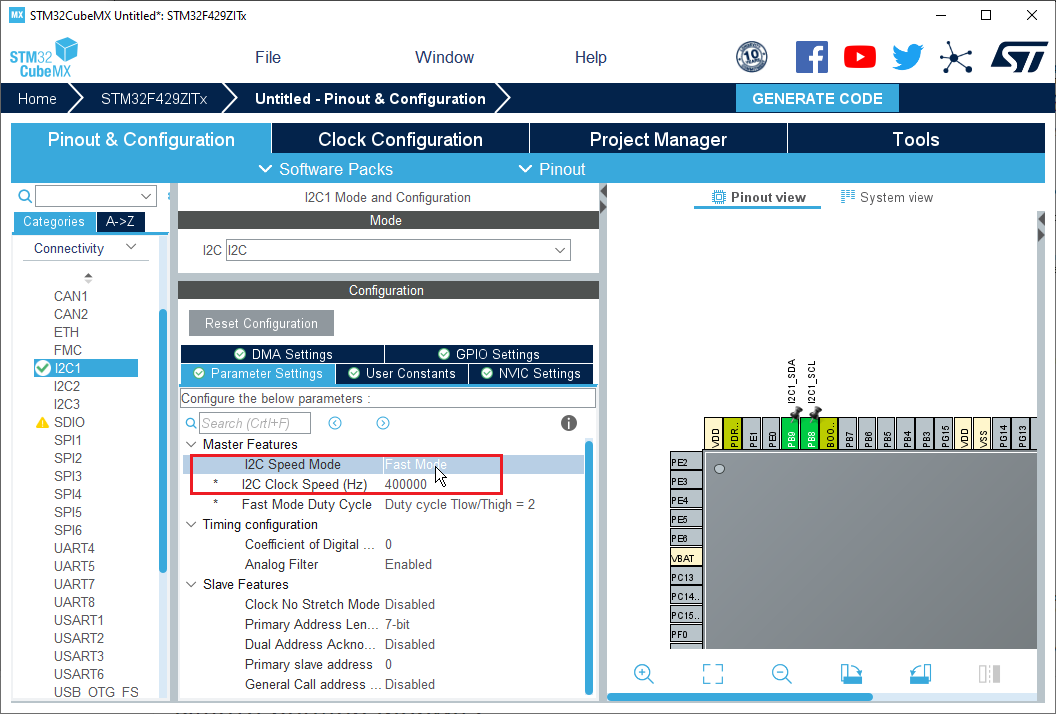This screenshot has width=1056, height=714.
Task: Select CAN1 in the peripheral list
Action: (71, 296)
